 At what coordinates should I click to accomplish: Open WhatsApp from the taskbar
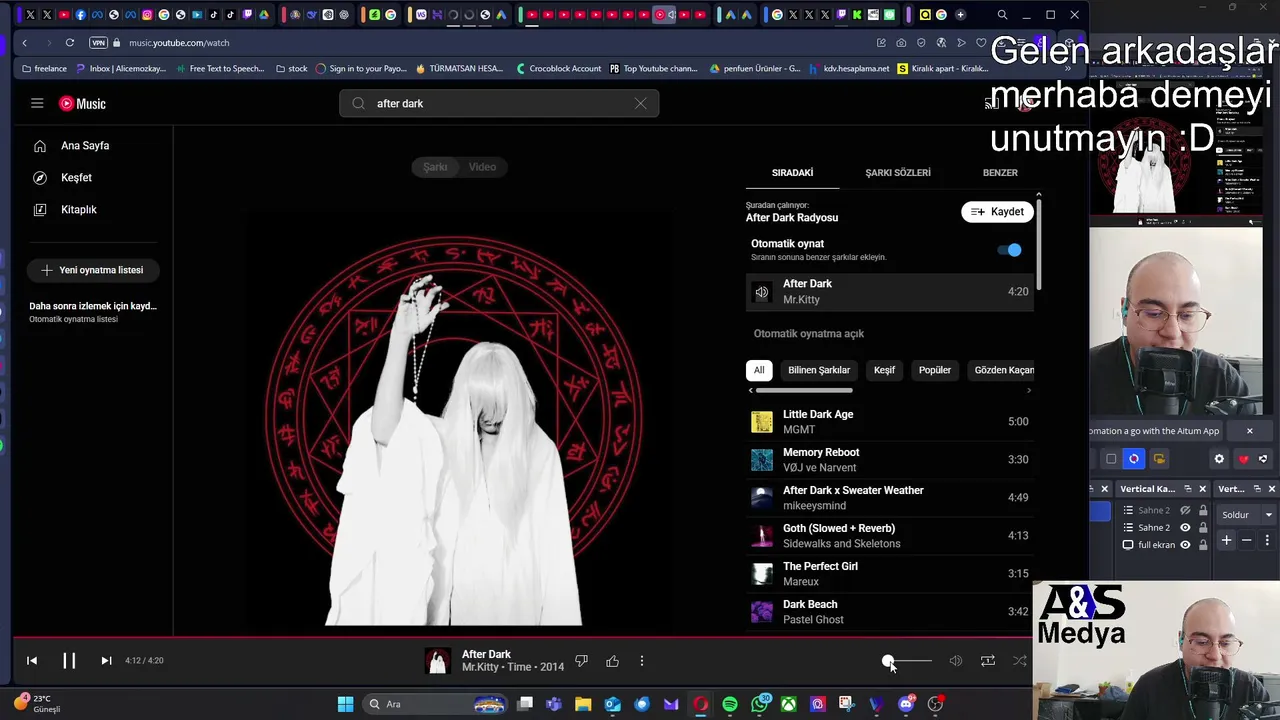761,704
